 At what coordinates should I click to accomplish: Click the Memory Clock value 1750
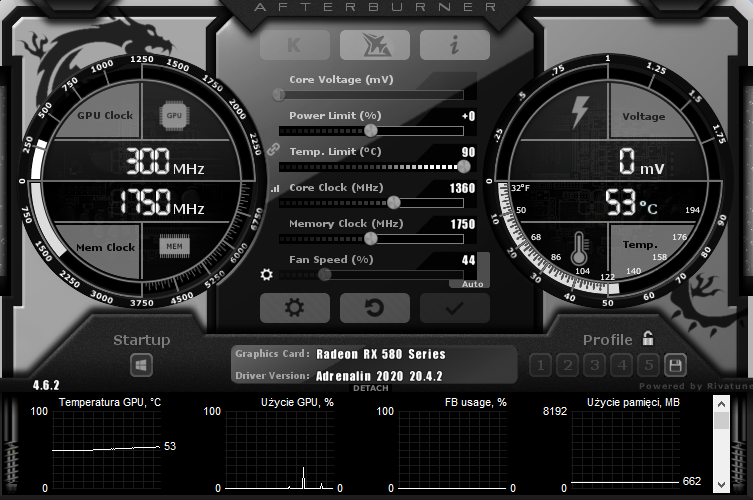click(462, 224)
